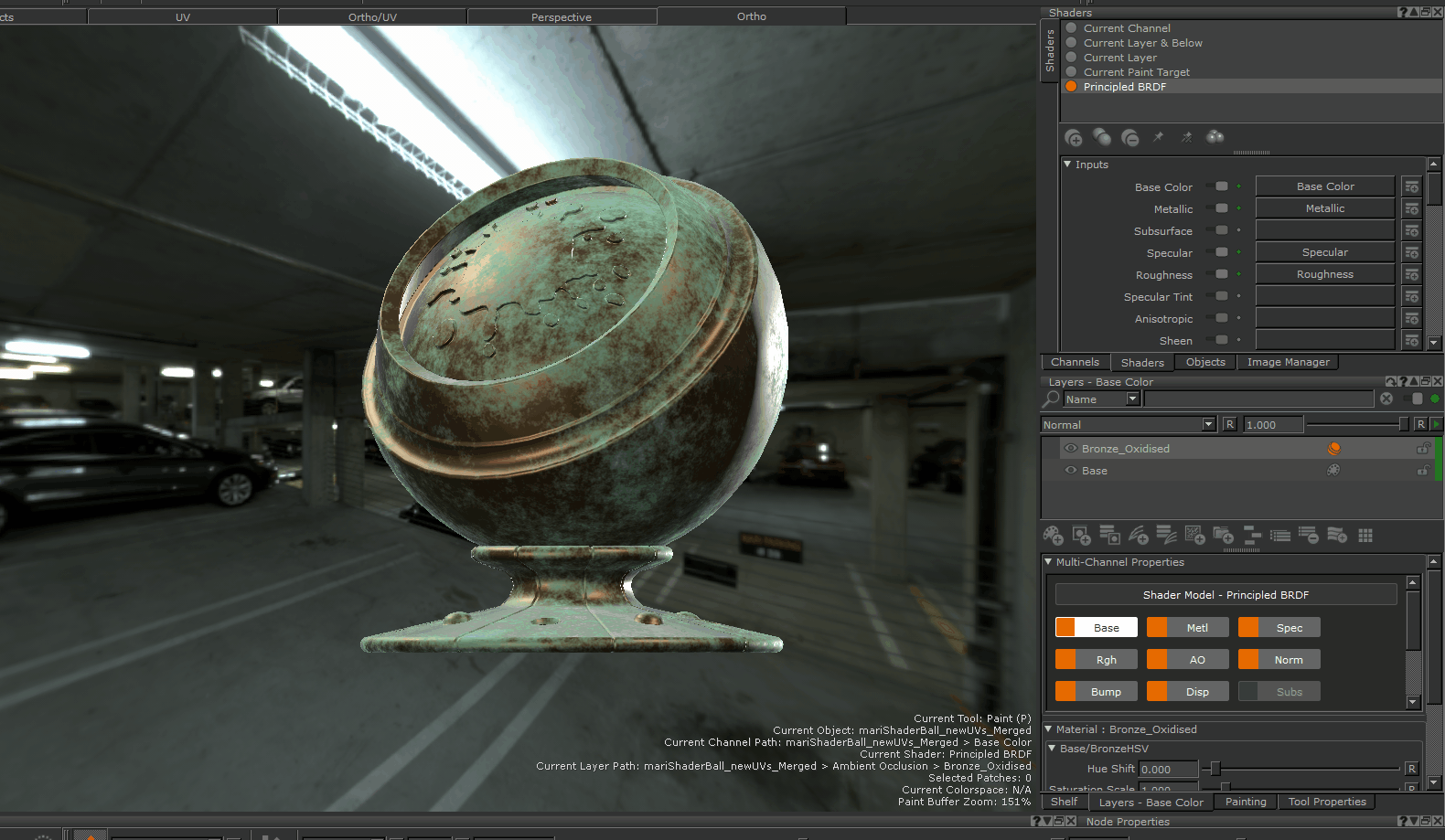The width and height of the screenshot is (1445, 840).
Task: Add a new paint layer icon
Action: [x=1054, y=536]
